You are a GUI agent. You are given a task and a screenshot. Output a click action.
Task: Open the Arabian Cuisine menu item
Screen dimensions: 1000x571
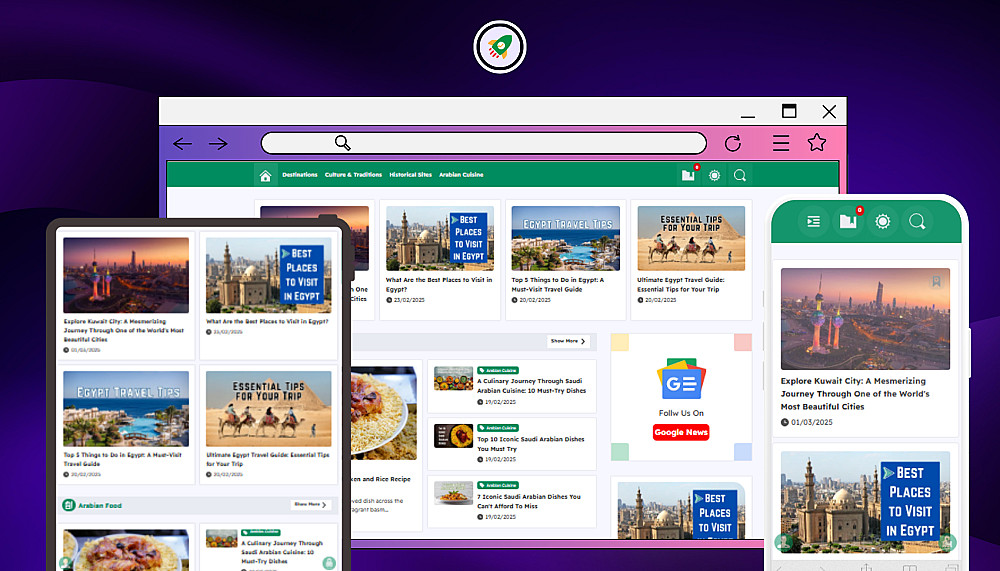(x=461, y=175)
